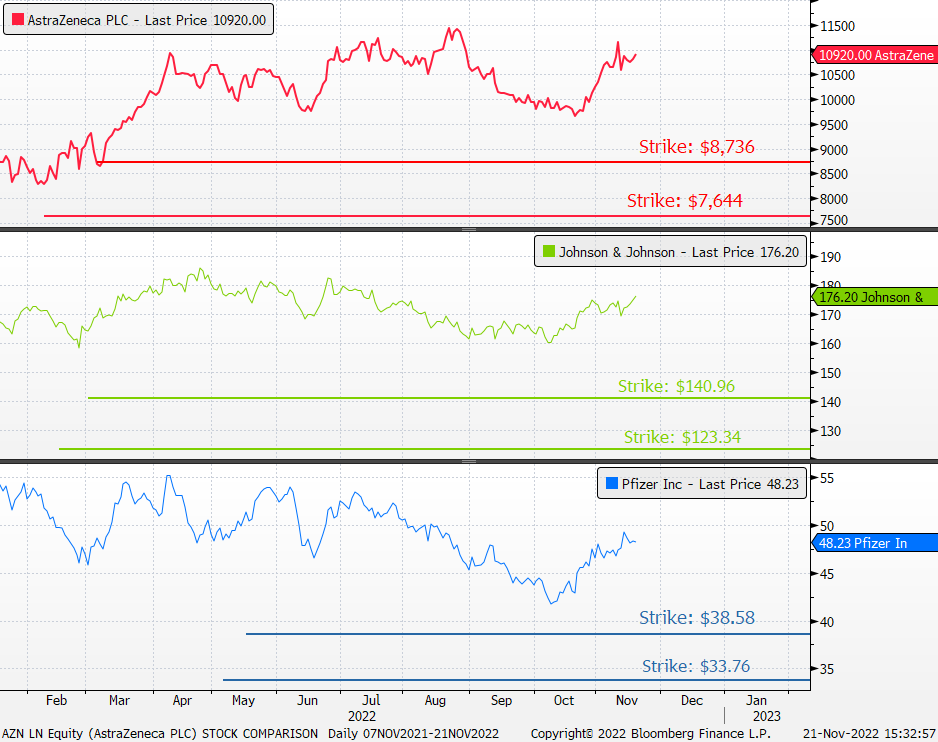Click the Strike: $33.76 label
This screenshot has width=938, height=742.
[x=696, y=666]
